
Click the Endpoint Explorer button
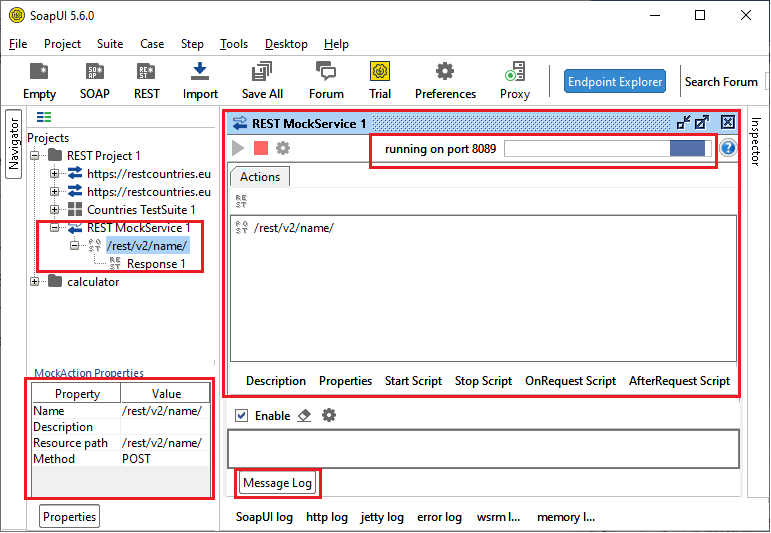click(615, 82)
